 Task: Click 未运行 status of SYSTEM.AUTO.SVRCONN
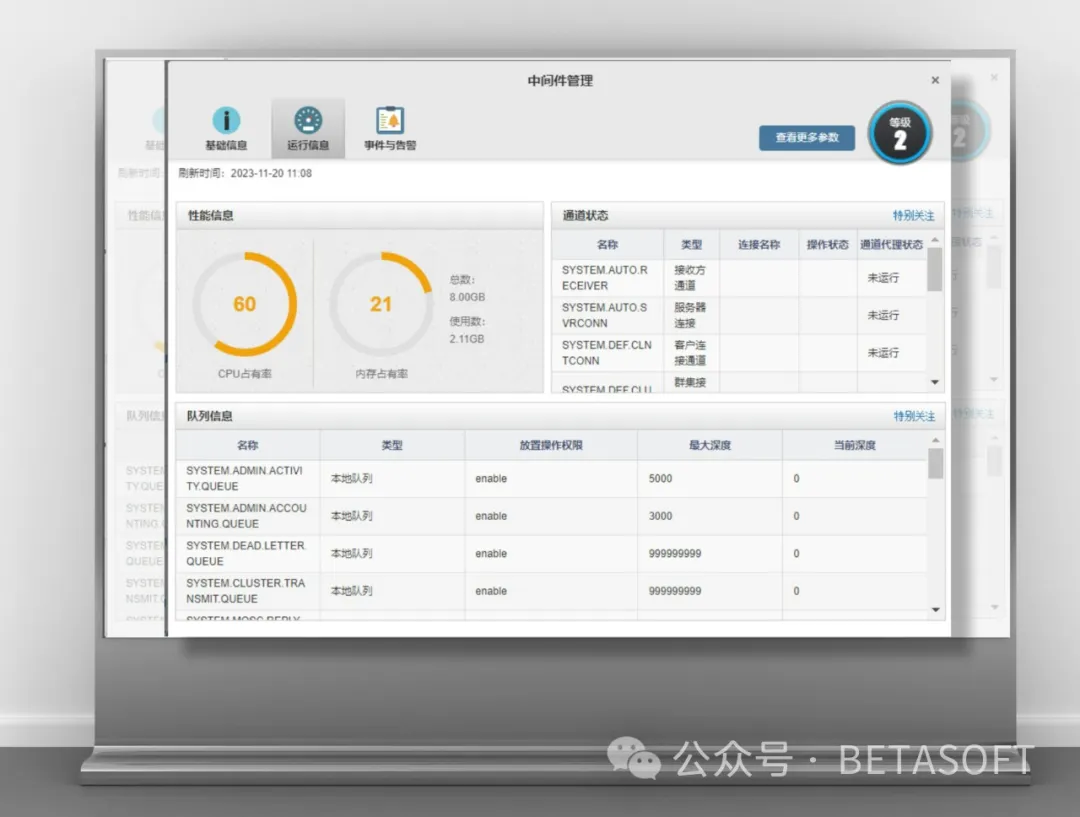[x=883, y=316]
